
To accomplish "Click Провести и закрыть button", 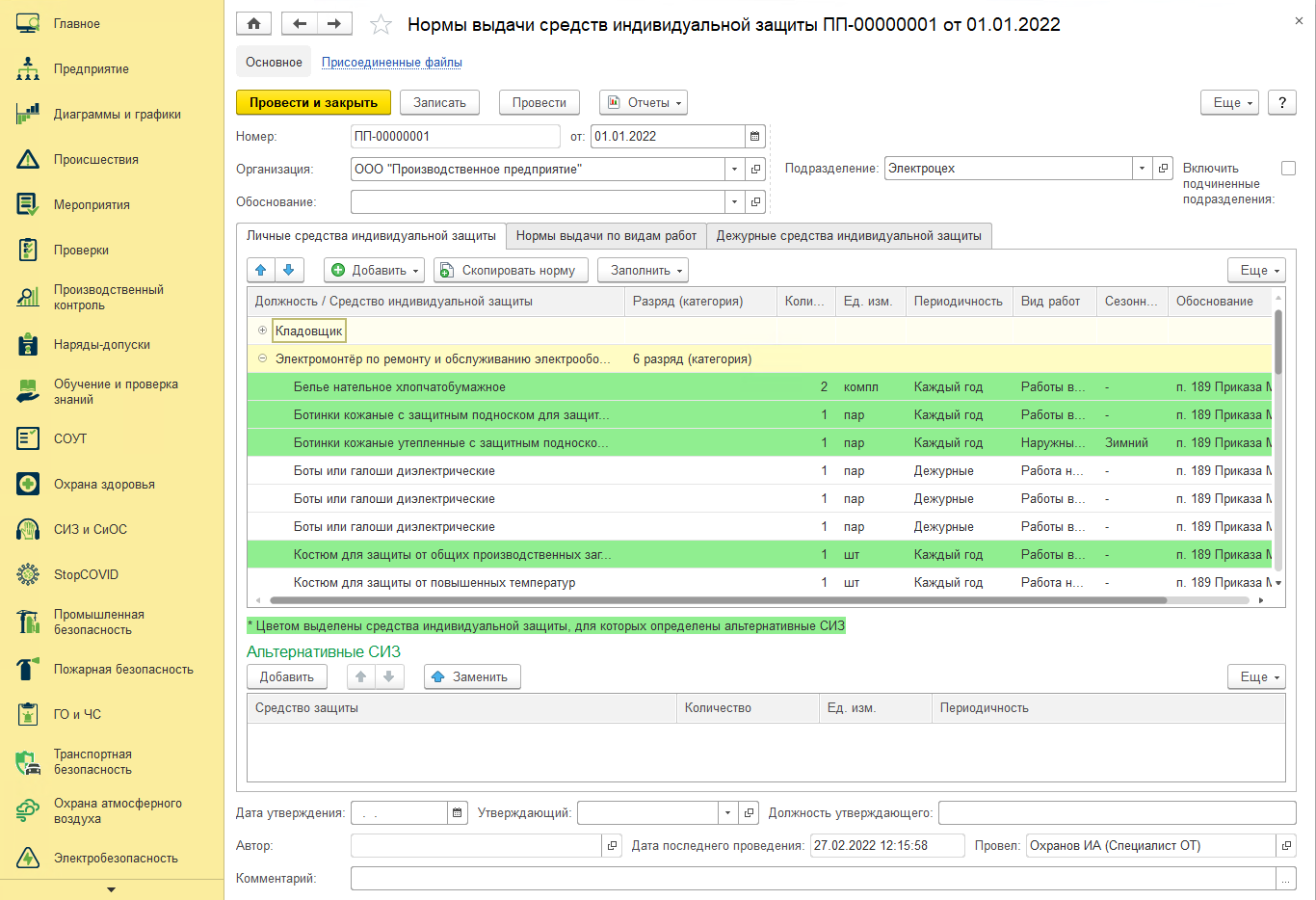I will (313, 103).
